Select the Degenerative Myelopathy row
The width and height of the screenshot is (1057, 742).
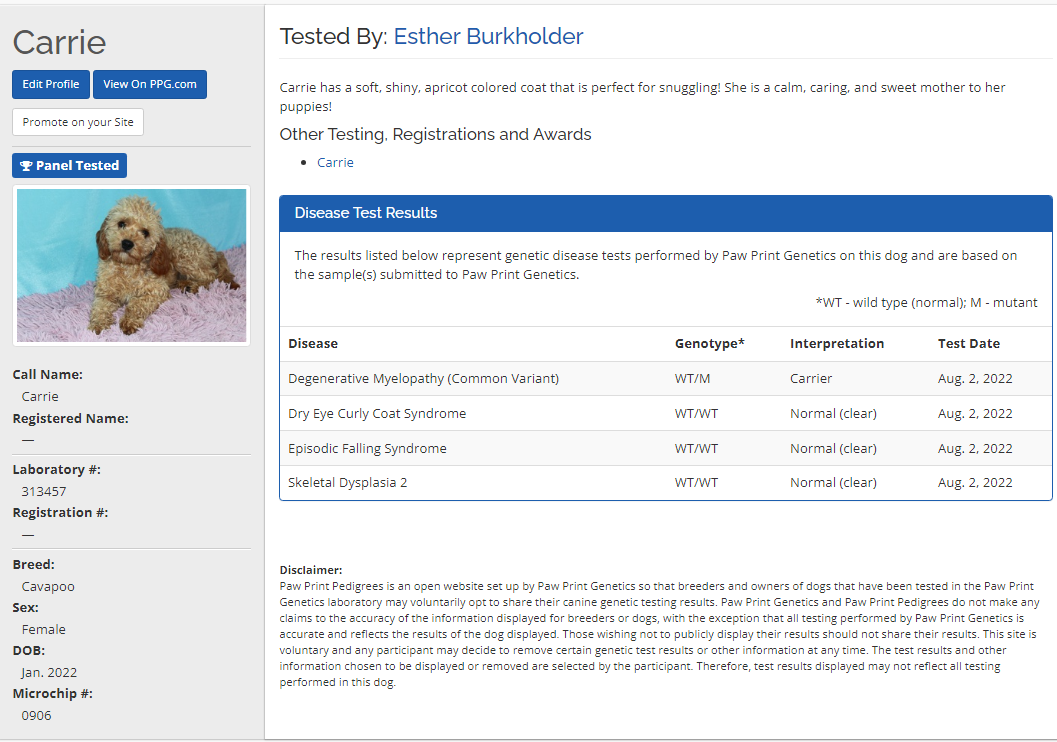tap(423, 379)
